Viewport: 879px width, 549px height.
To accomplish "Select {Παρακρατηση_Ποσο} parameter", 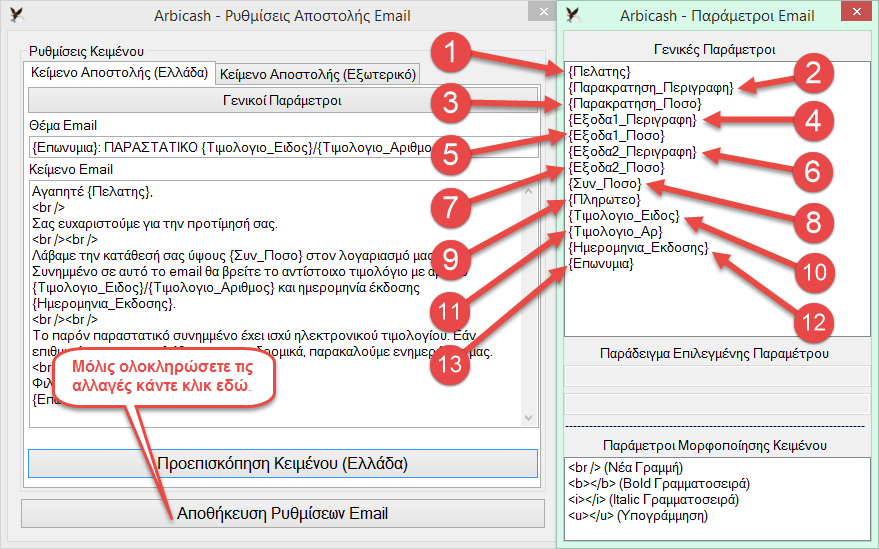I will [635, 104].
